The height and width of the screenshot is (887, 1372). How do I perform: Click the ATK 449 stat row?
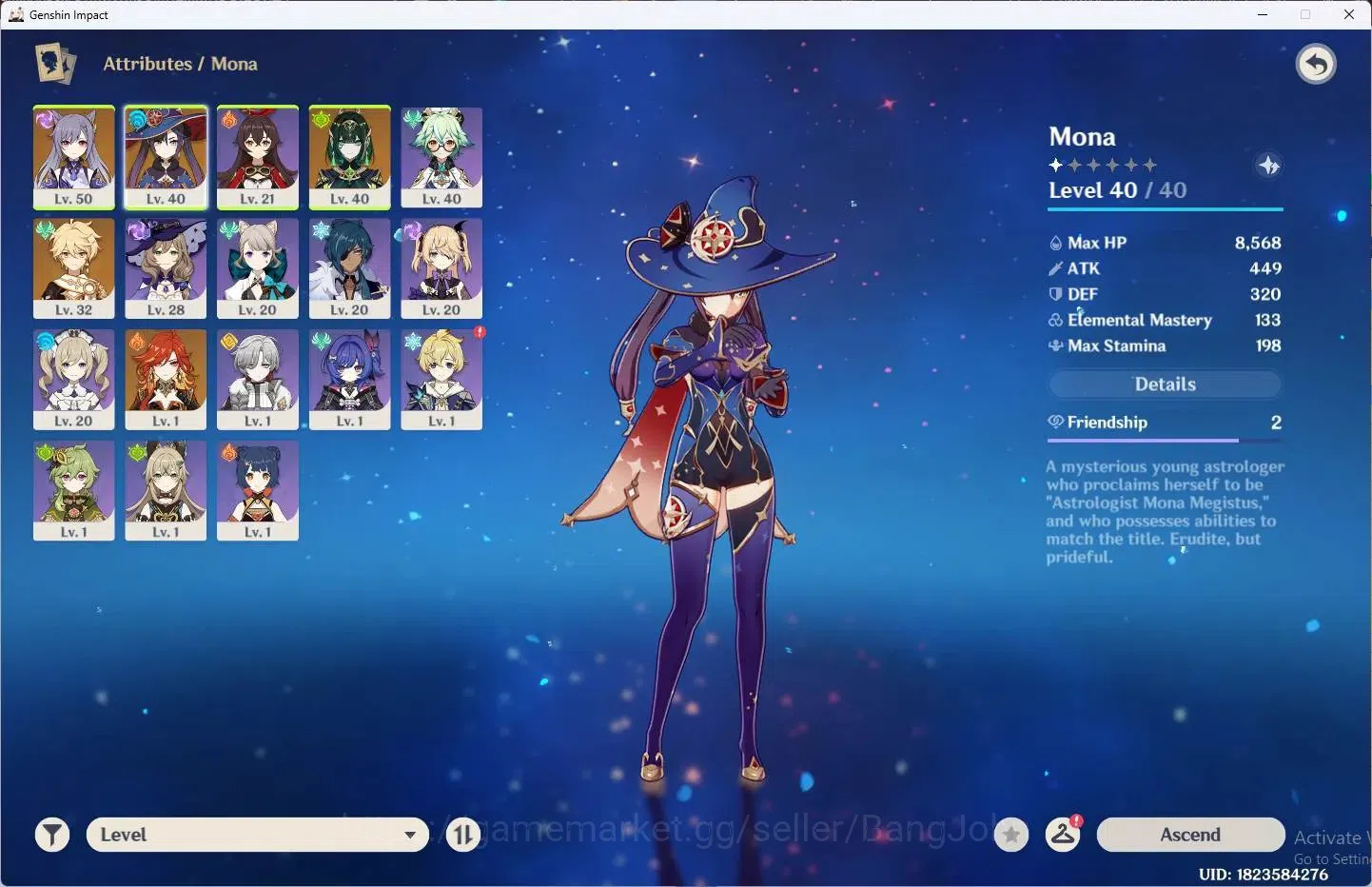tap(1165, 268)
